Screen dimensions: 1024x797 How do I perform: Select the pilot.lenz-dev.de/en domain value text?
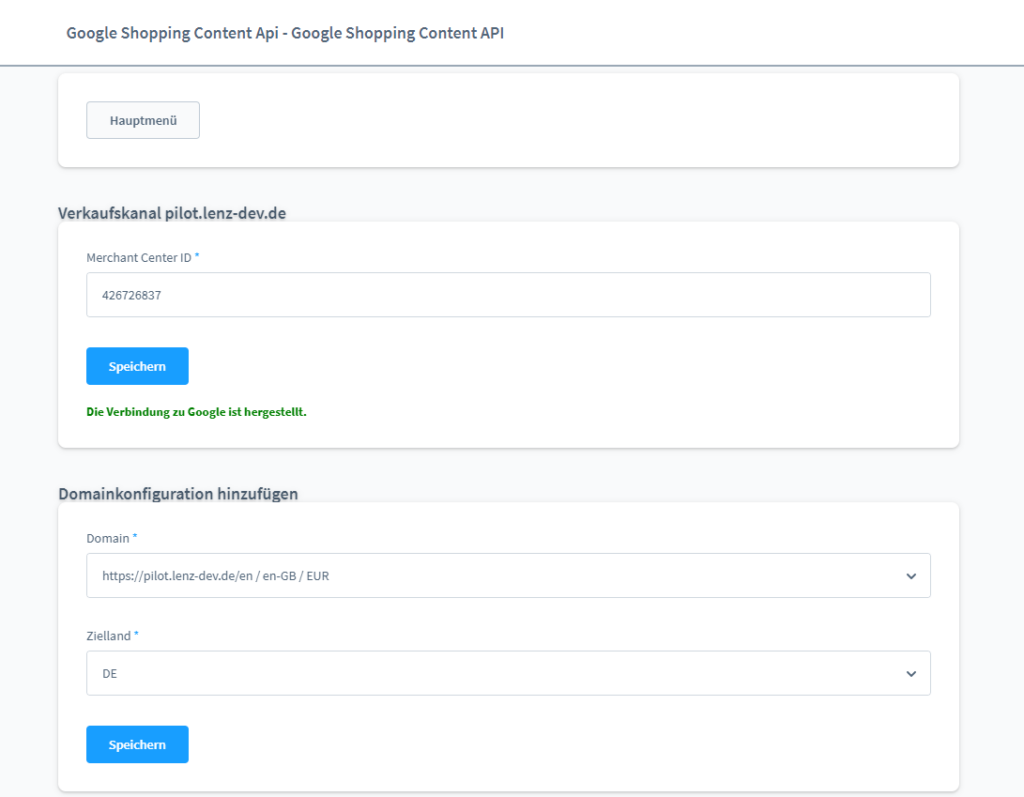click(x=215, y=575)
